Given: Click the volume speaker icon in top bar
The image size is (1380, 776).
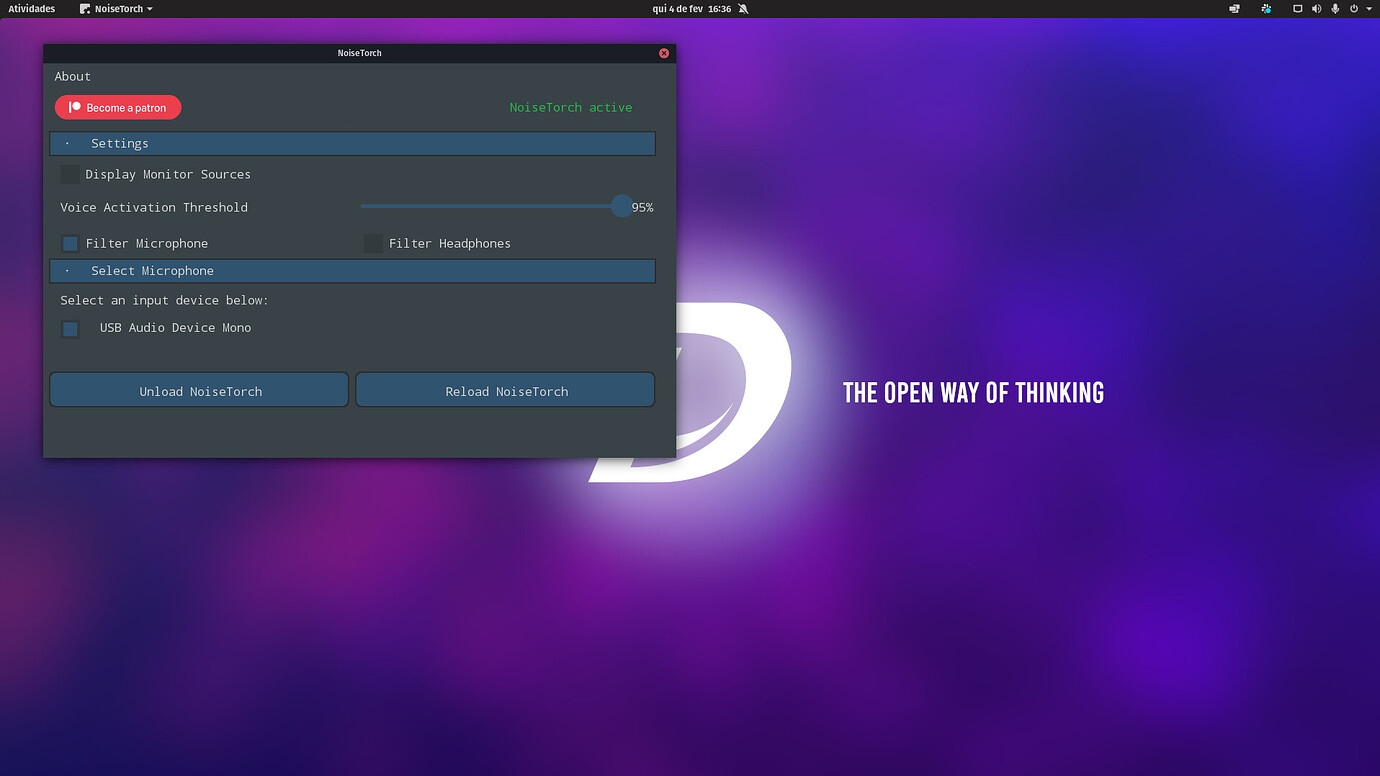Looking at the screenshot, I should pos(1316,9).
